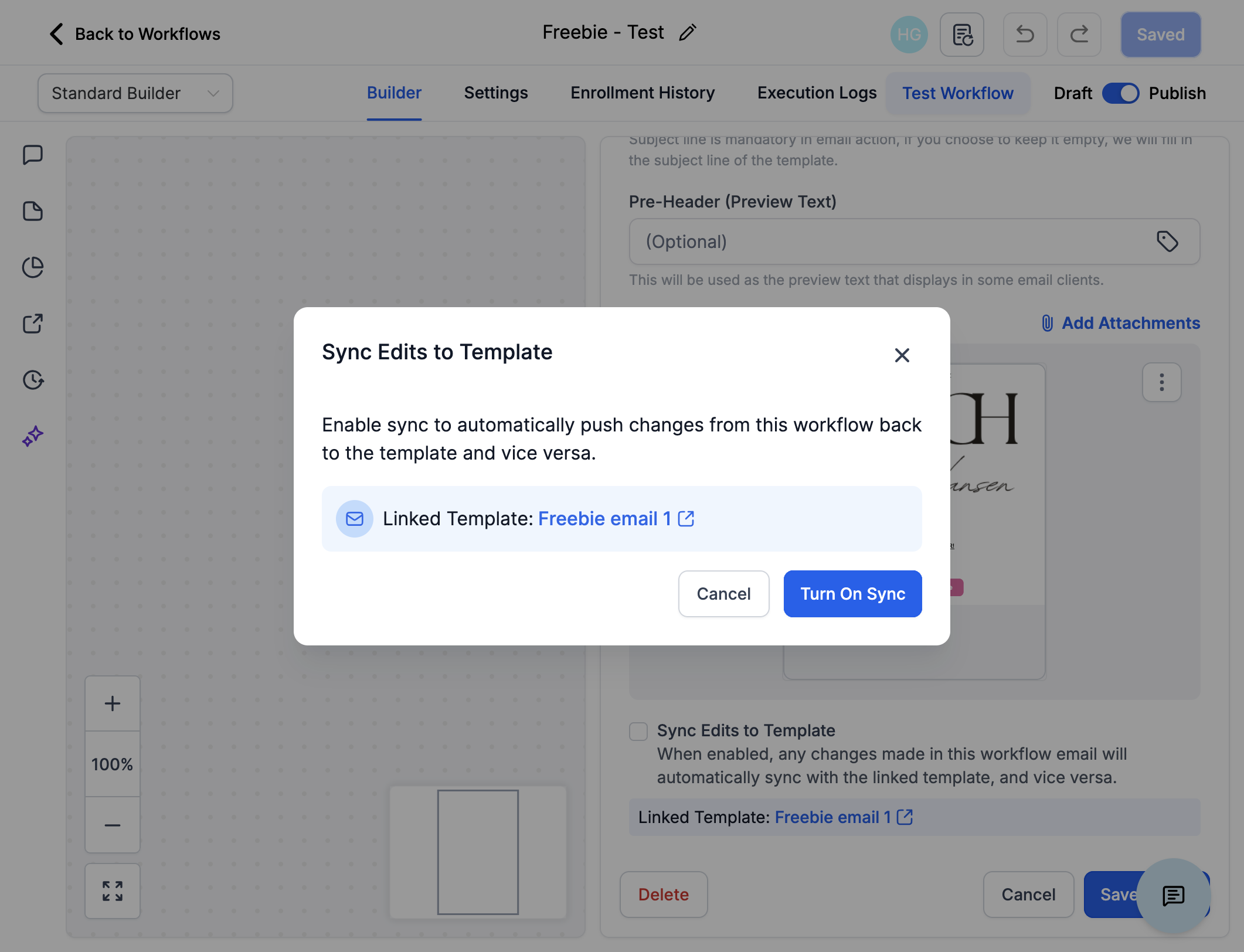Click the envelope icon beside Linked Template

click(x=354, y=519)
